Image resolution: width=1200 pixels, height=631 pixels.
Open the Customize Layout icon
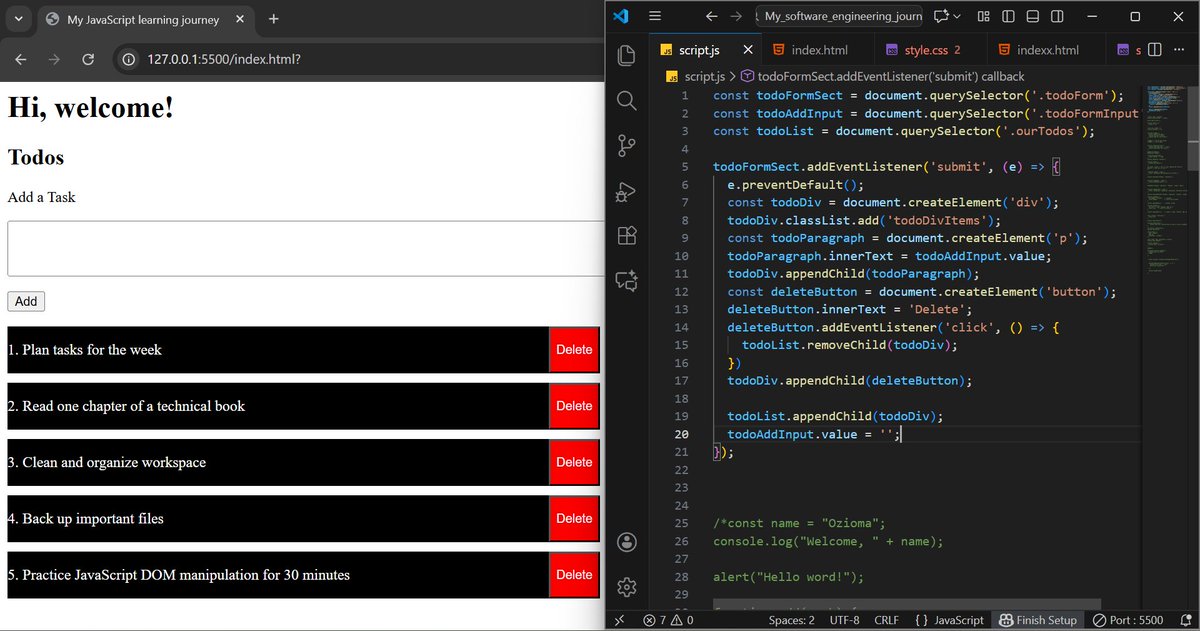click(x=983, y=16)
